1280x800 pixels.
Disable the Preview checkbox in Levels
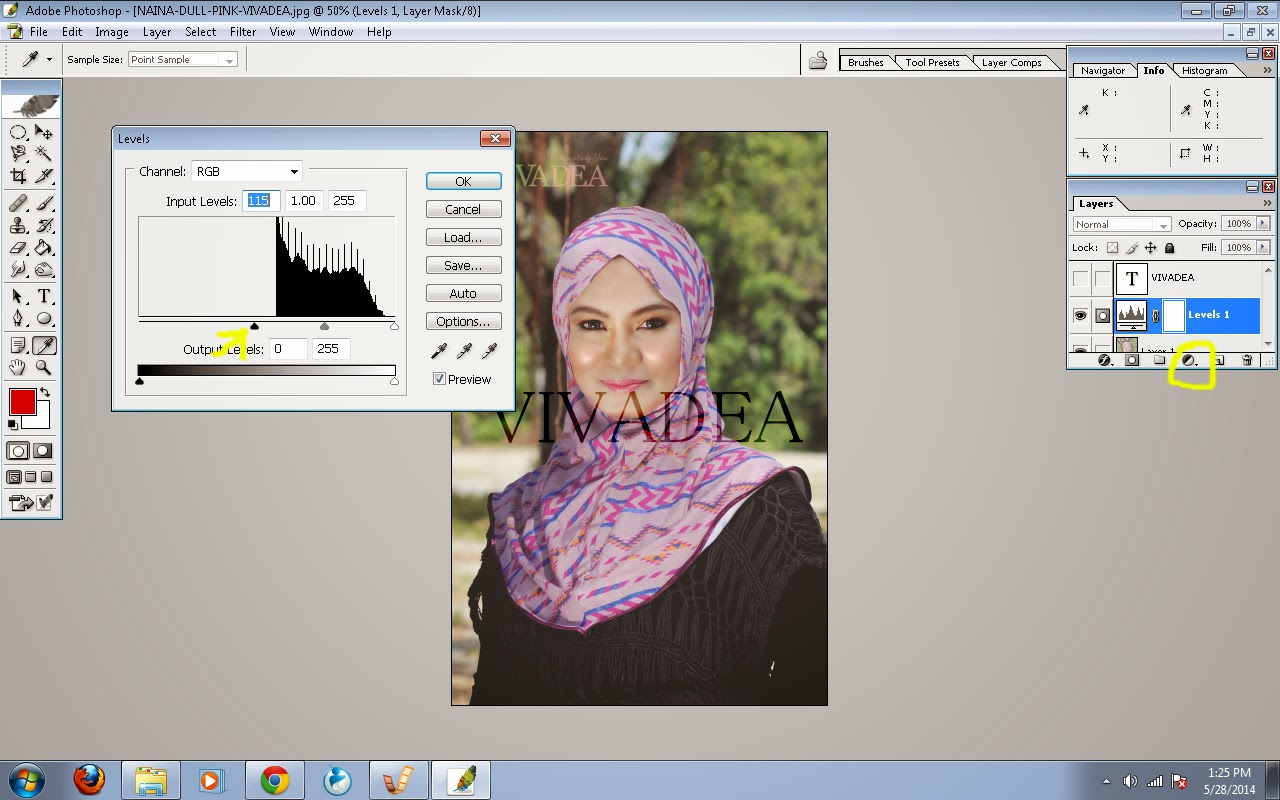(438, 378)
